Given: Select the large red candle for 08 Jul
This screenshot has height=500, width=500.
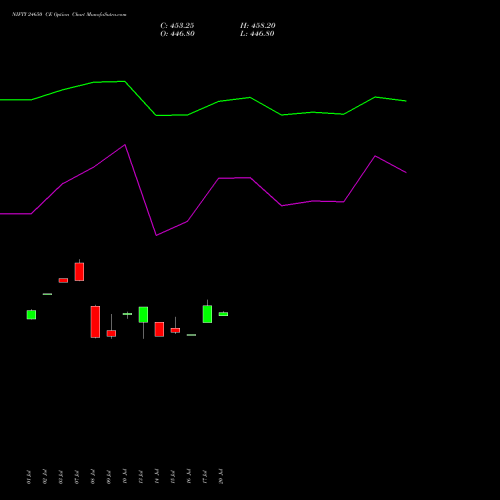Looking at the screenshot, I should pos(95,322).
